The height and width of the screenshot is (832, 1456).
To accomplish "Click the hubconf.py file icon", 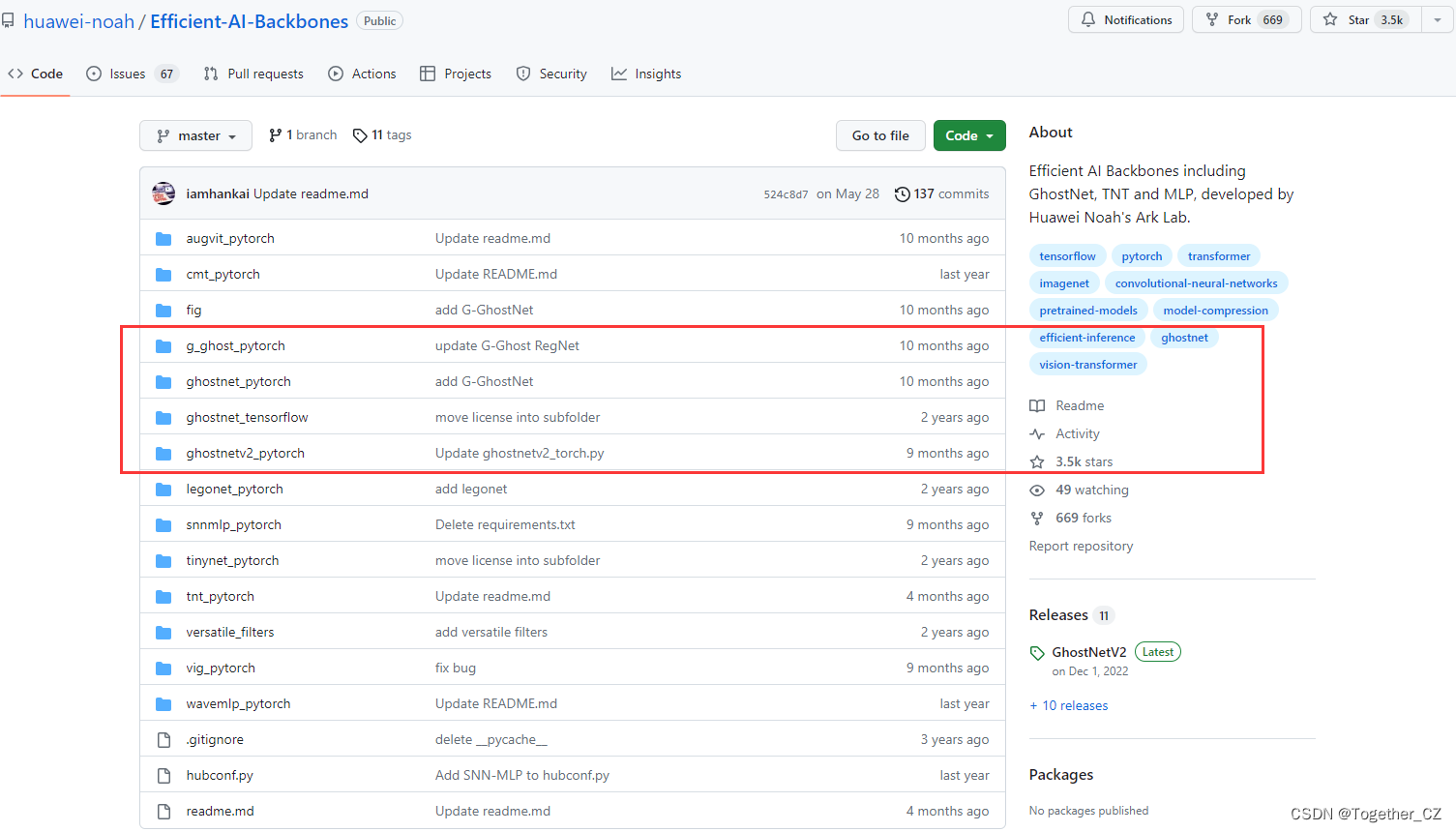I will [x=163, y=776].
